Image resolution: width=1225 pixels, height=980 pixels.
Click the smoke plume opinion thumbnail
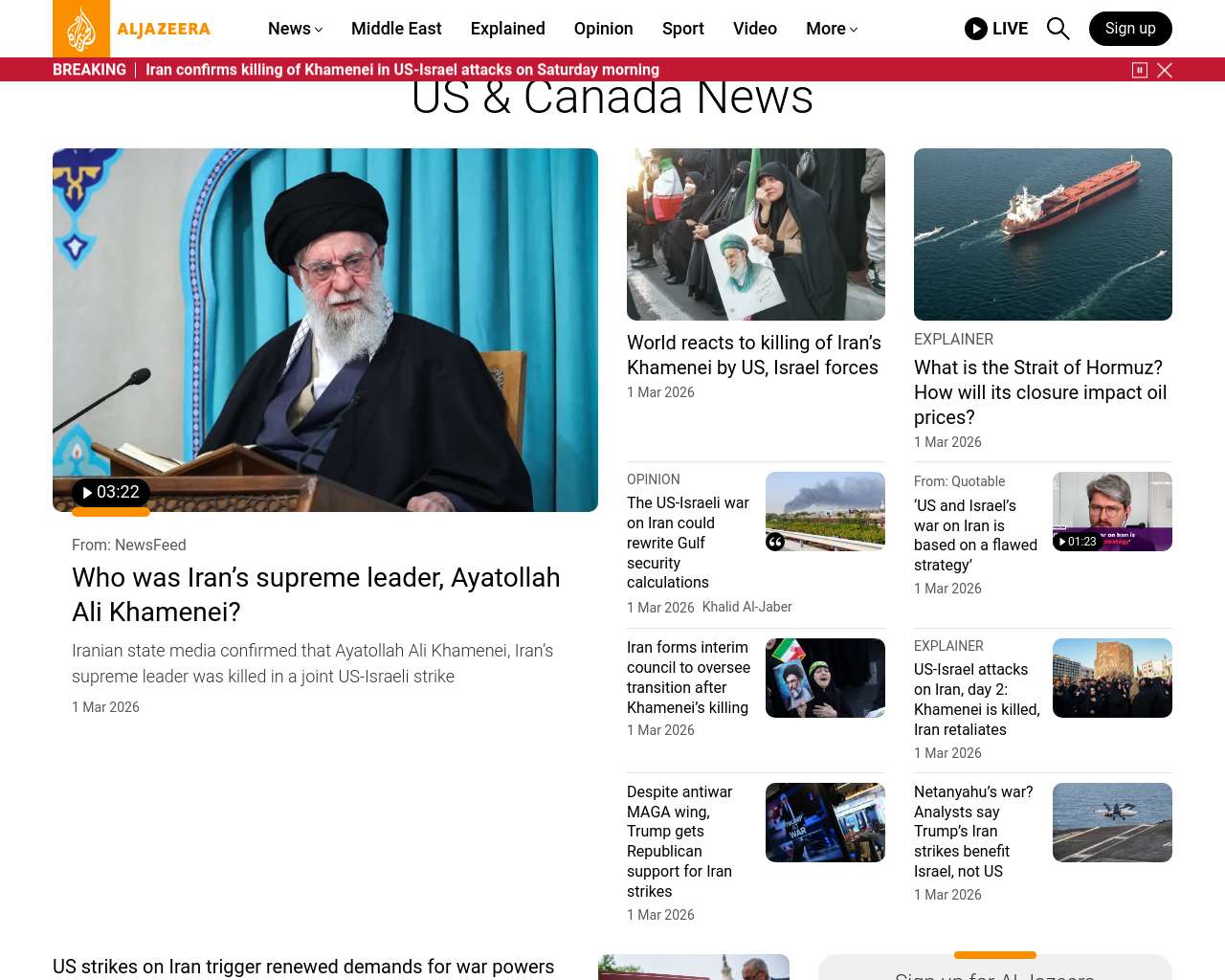825,511
